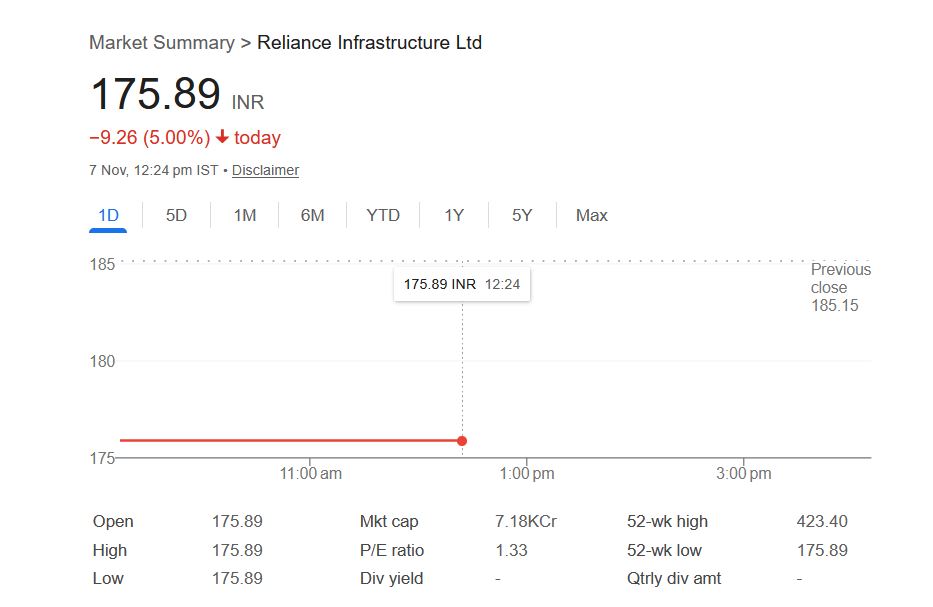933x607 pixels.
Task: Click the Market Summary breadcrumb
Action: coord(160,43)
